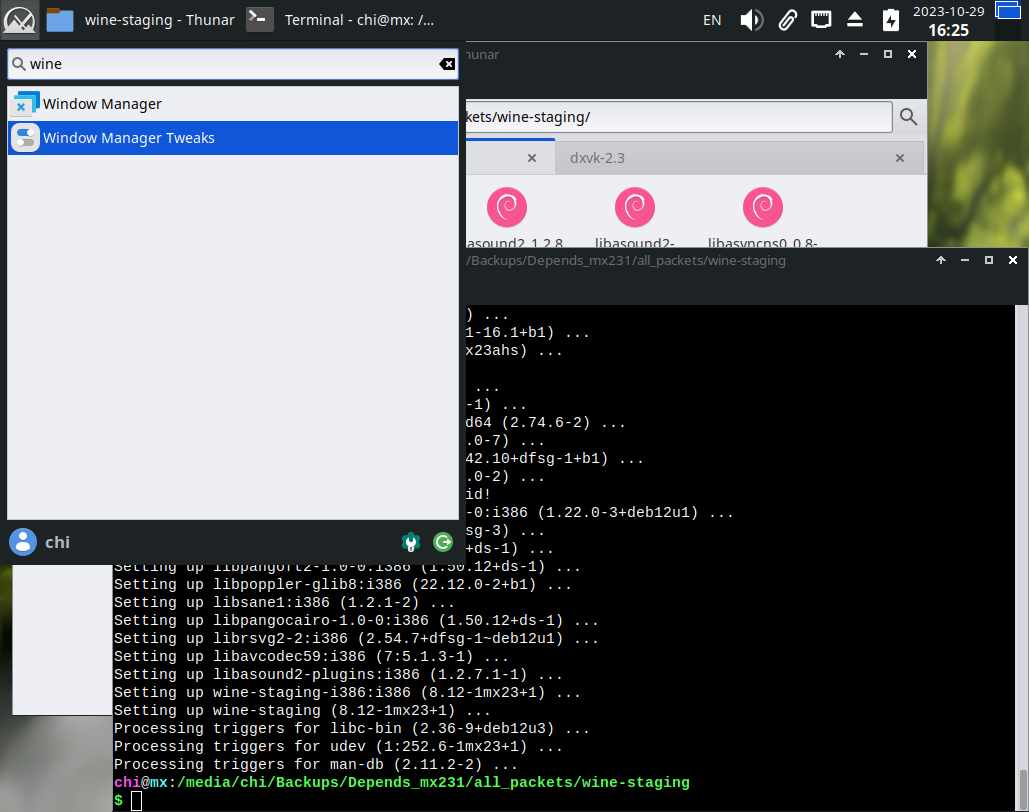Screen dimensions: 1029x812
Task: Click the Thunar search magnifier button
Action: [908, 117]
